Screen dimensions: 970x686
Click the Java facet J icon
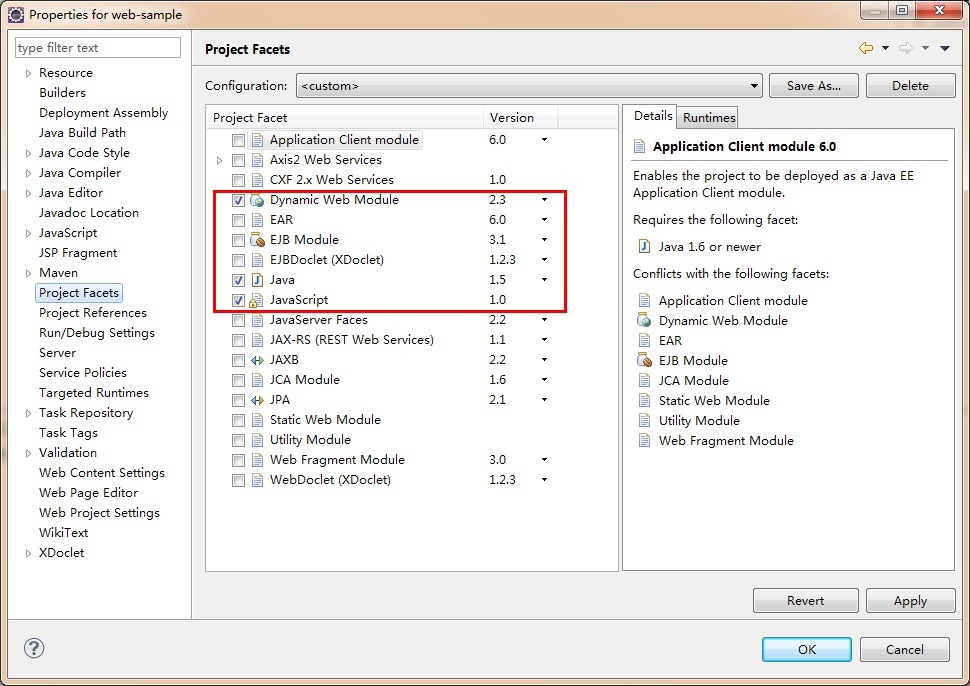[x=257, y=280]
